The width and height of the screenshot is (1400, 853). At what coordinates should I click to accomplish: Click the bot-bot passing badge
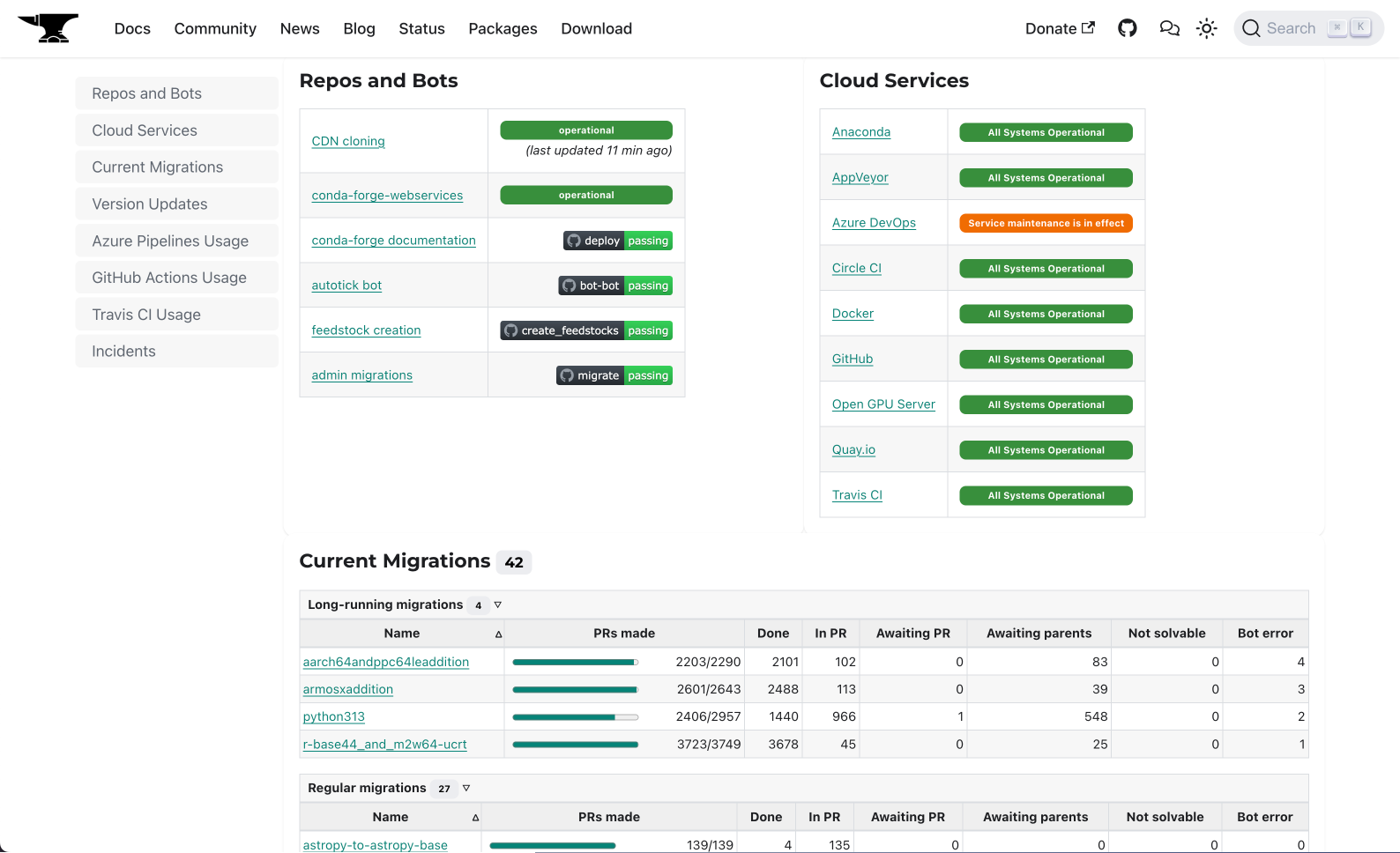[x=615, y=286]
